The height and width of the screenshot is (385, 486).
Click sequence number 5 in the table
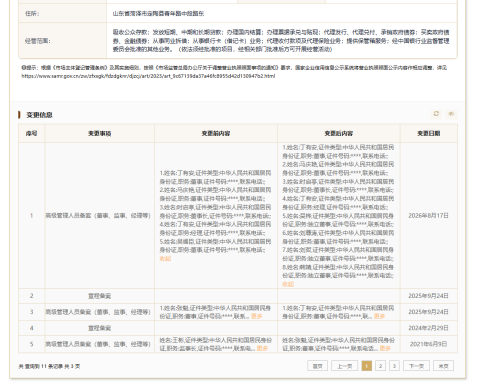32,344
